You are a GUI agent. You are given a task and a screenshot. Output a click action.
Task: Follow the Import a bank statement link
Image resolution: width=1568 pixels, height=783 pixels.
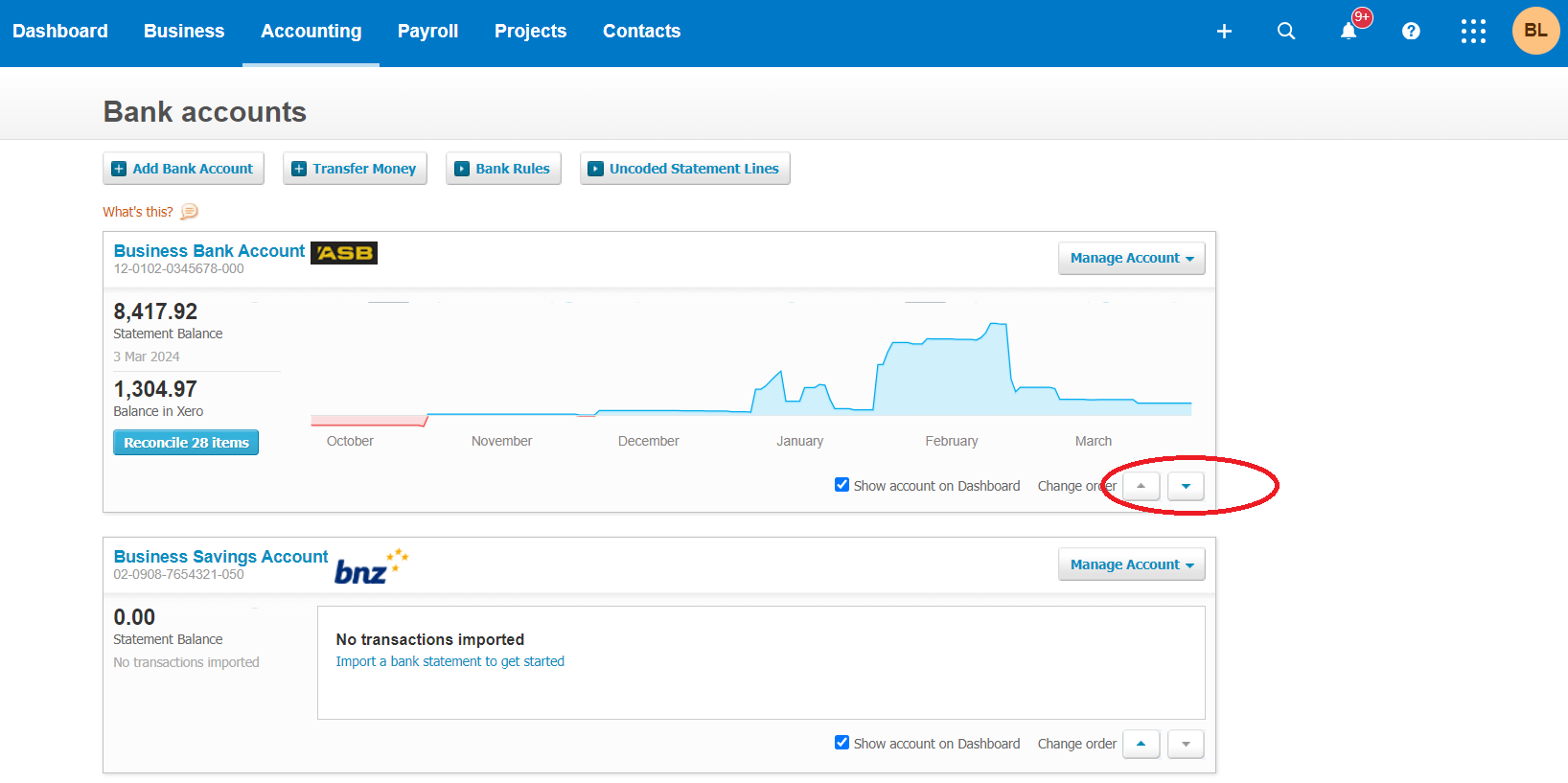pos(450,661)
